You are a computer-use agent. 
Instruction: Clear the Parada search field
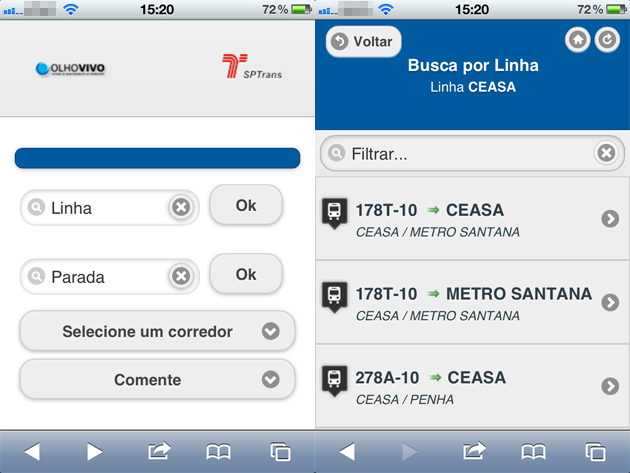click(181, 276)
